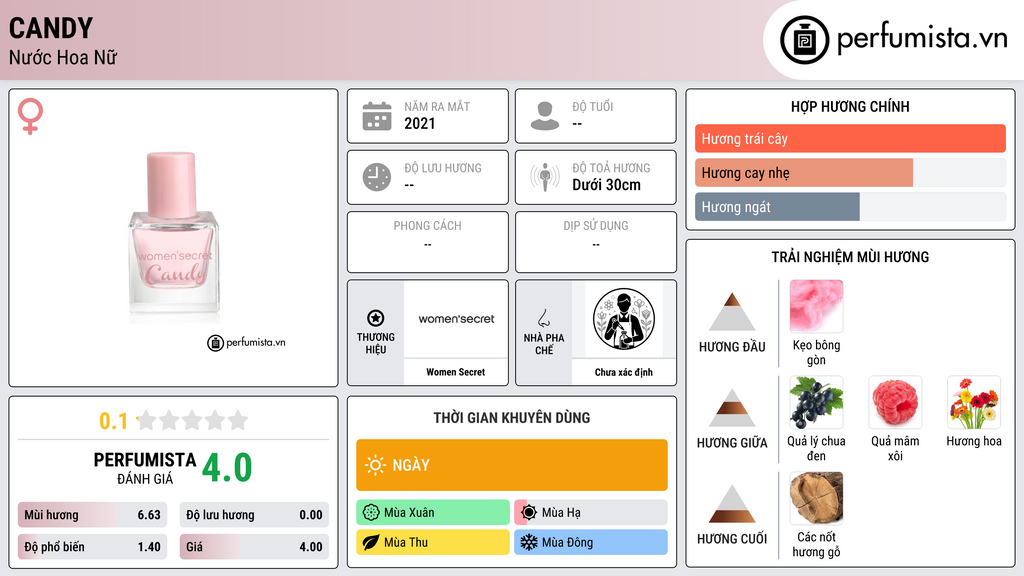Click the base note pyramid icon (Hương cuối)
Viewport: 1024px width, 576px height.
click(732, 504)
